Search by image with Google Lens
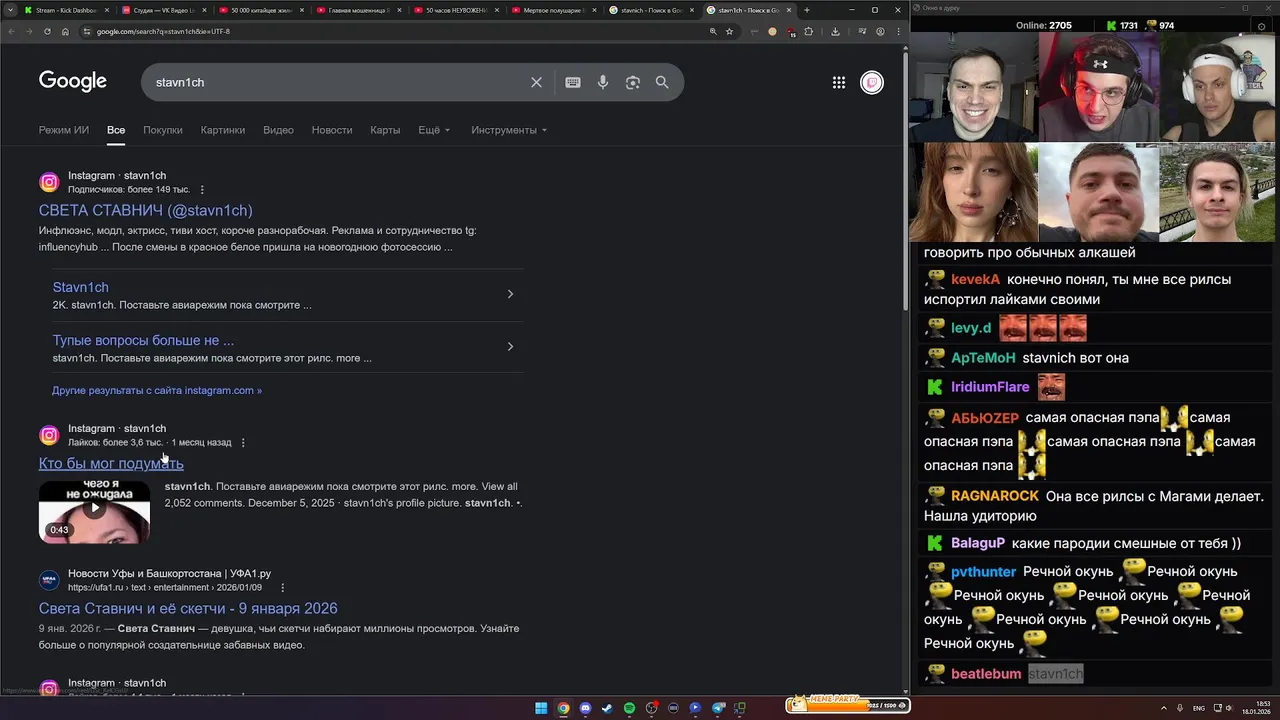This screenshot has height=720, width=1280. click(x=632, y=82)
